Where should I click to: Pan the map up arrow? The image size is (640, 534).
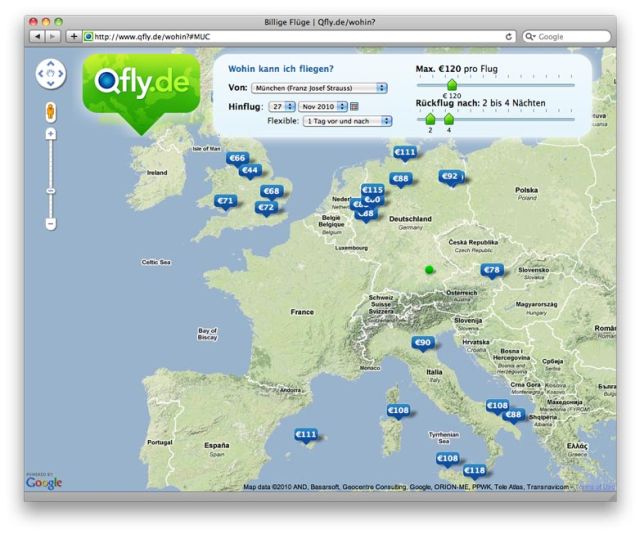pyautogui.click(x=51, y=64)
